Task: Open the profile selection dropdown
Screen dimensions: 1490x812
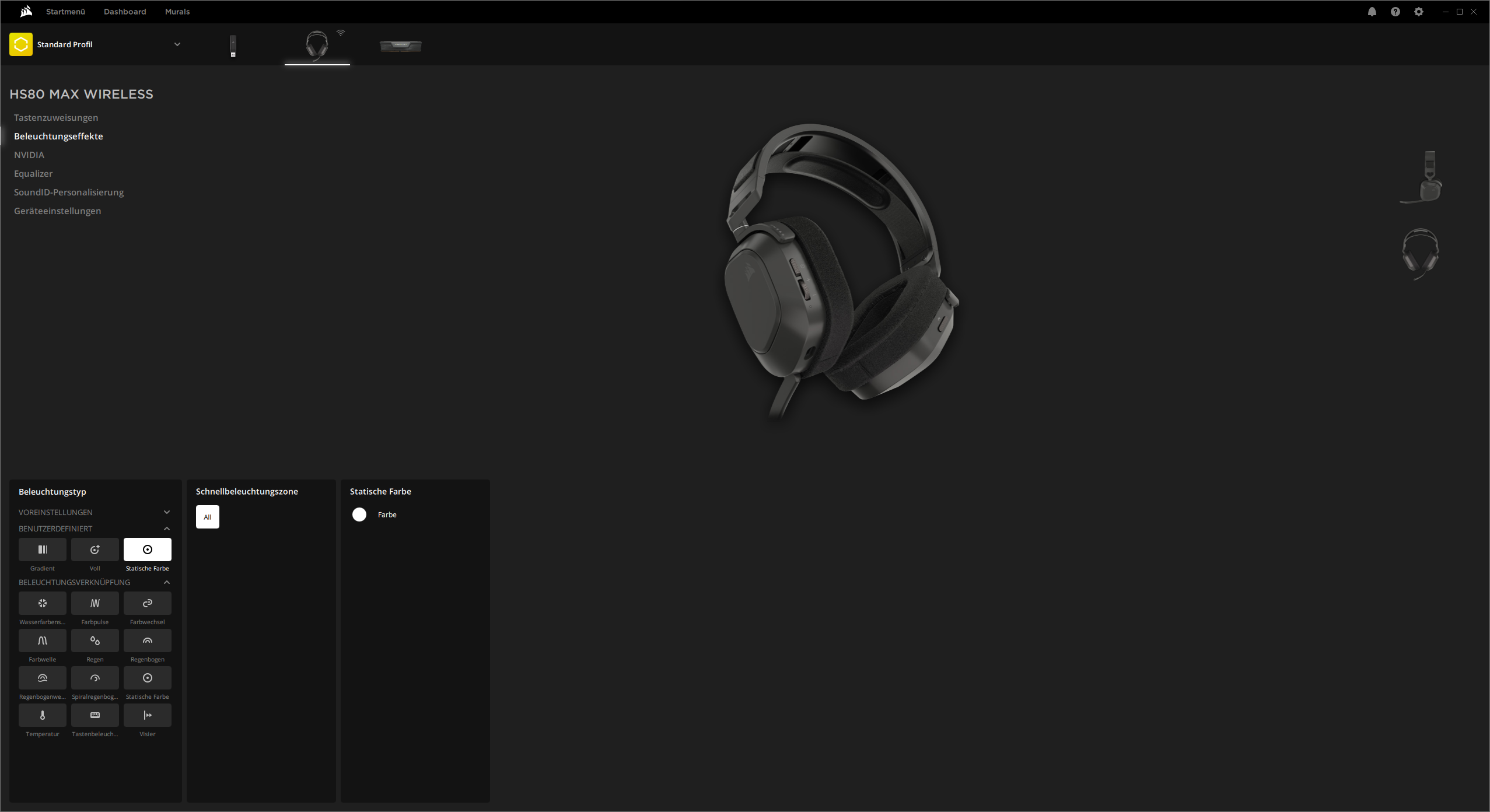Action: (x=177, y=44)
